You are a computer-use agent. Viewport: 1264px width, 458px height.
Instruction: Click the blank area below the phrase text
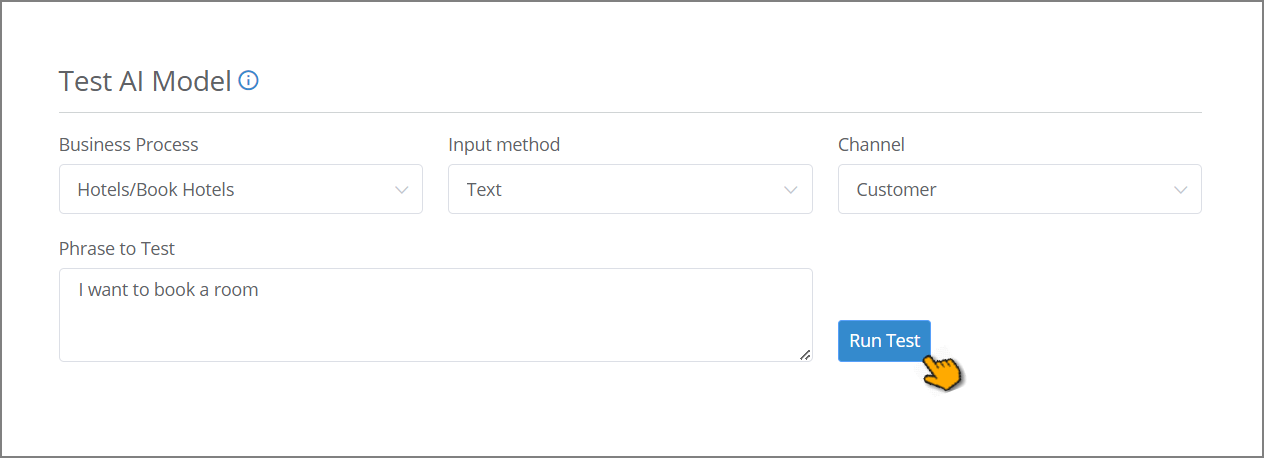(436, 332)
